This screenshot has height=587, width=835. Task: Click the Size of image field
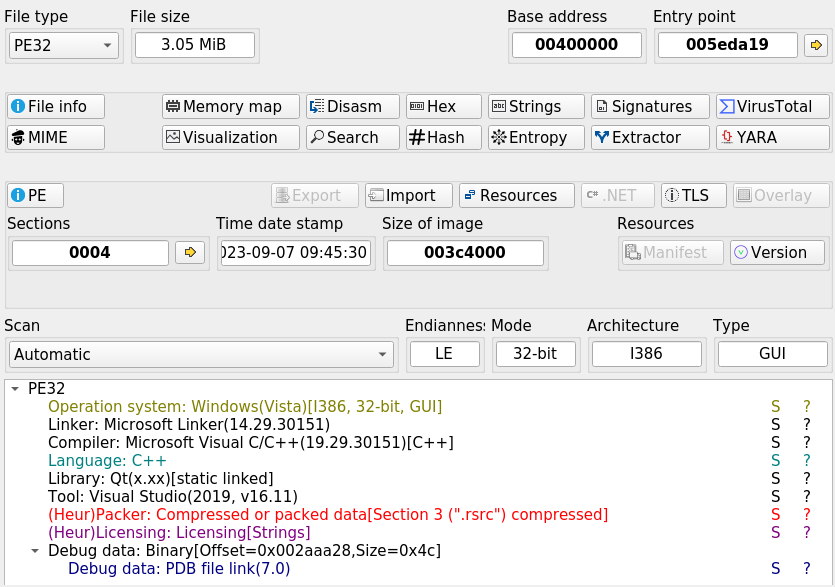point(465,252)
